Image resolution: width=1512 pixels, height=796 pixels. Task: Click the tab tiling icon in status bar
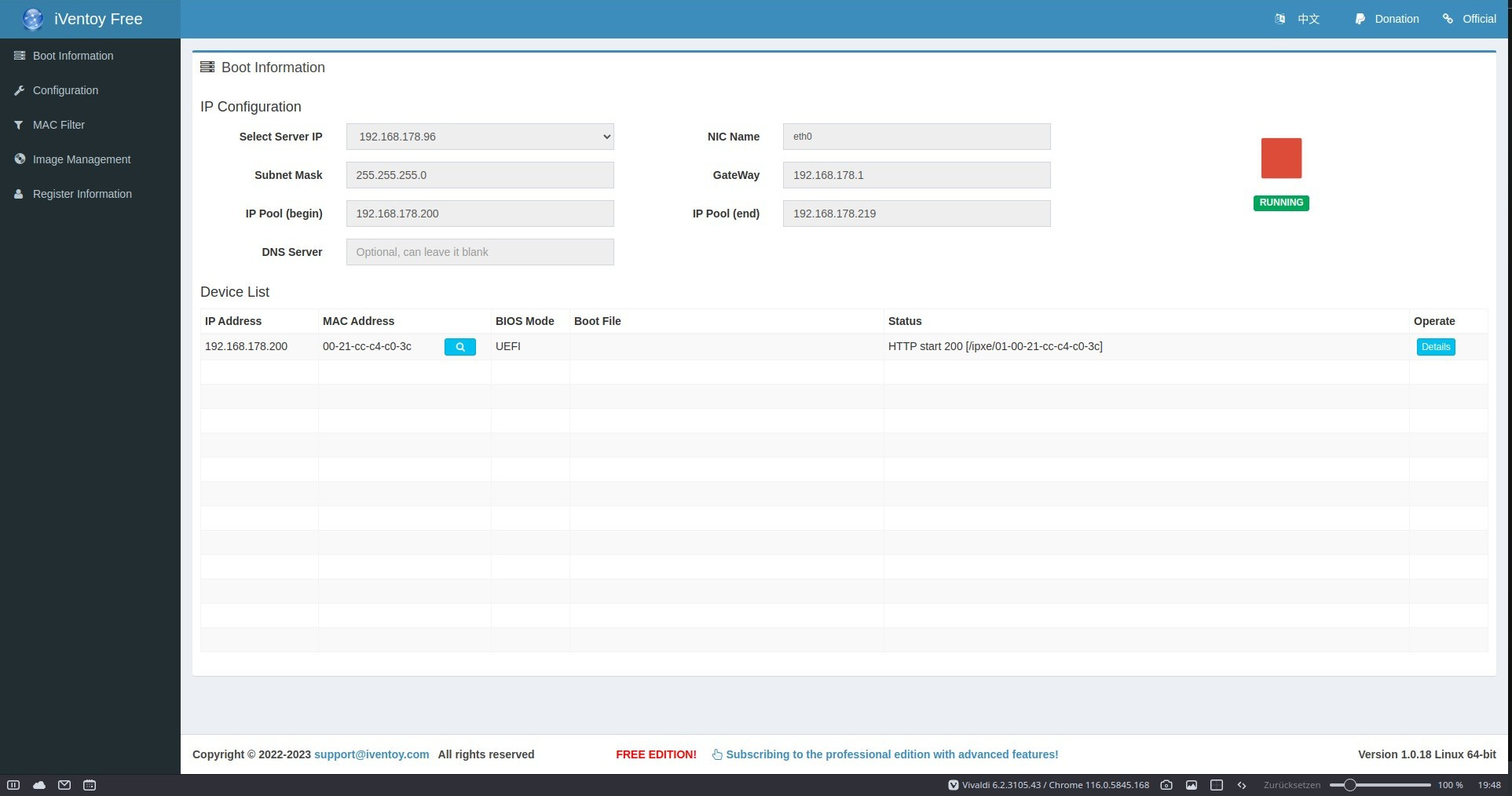coord(1217,785)
